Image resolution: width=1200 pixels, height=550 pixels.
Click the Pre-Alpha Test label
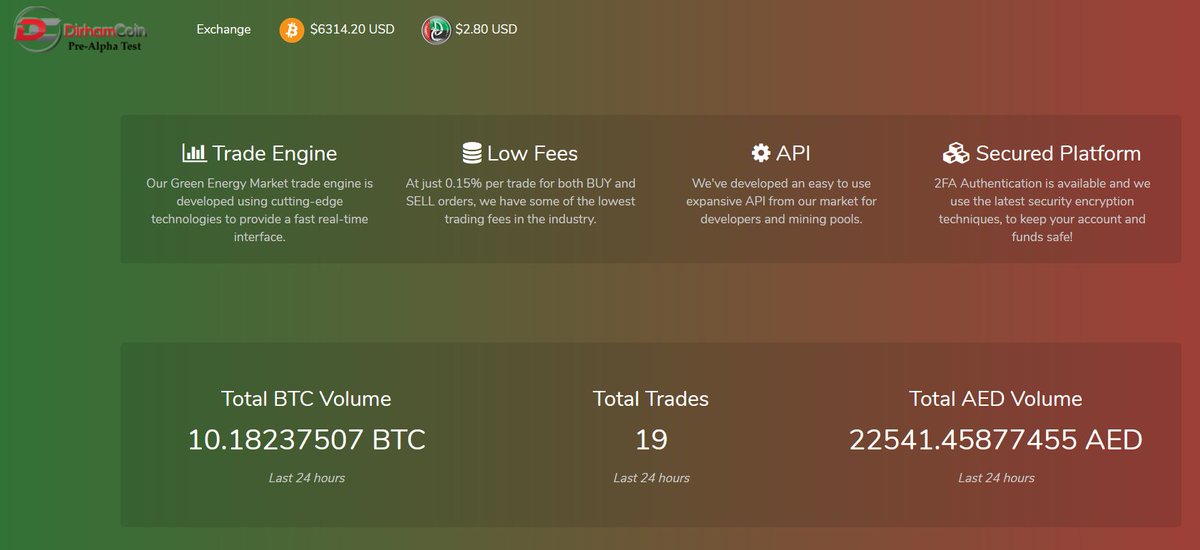103,46
